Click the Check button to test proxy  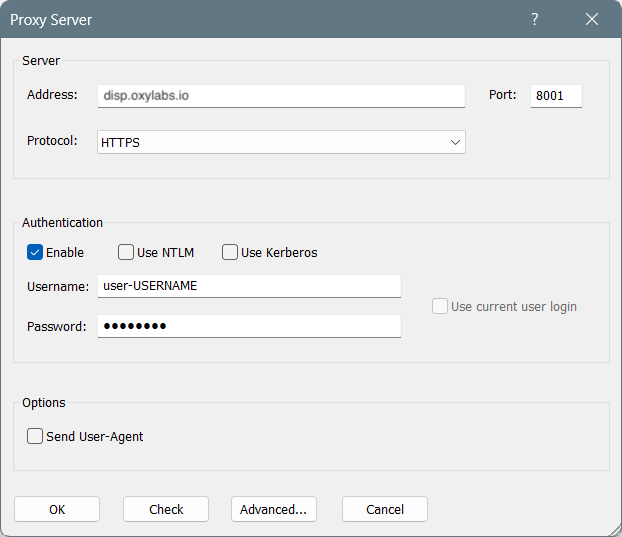click(166, 509)
